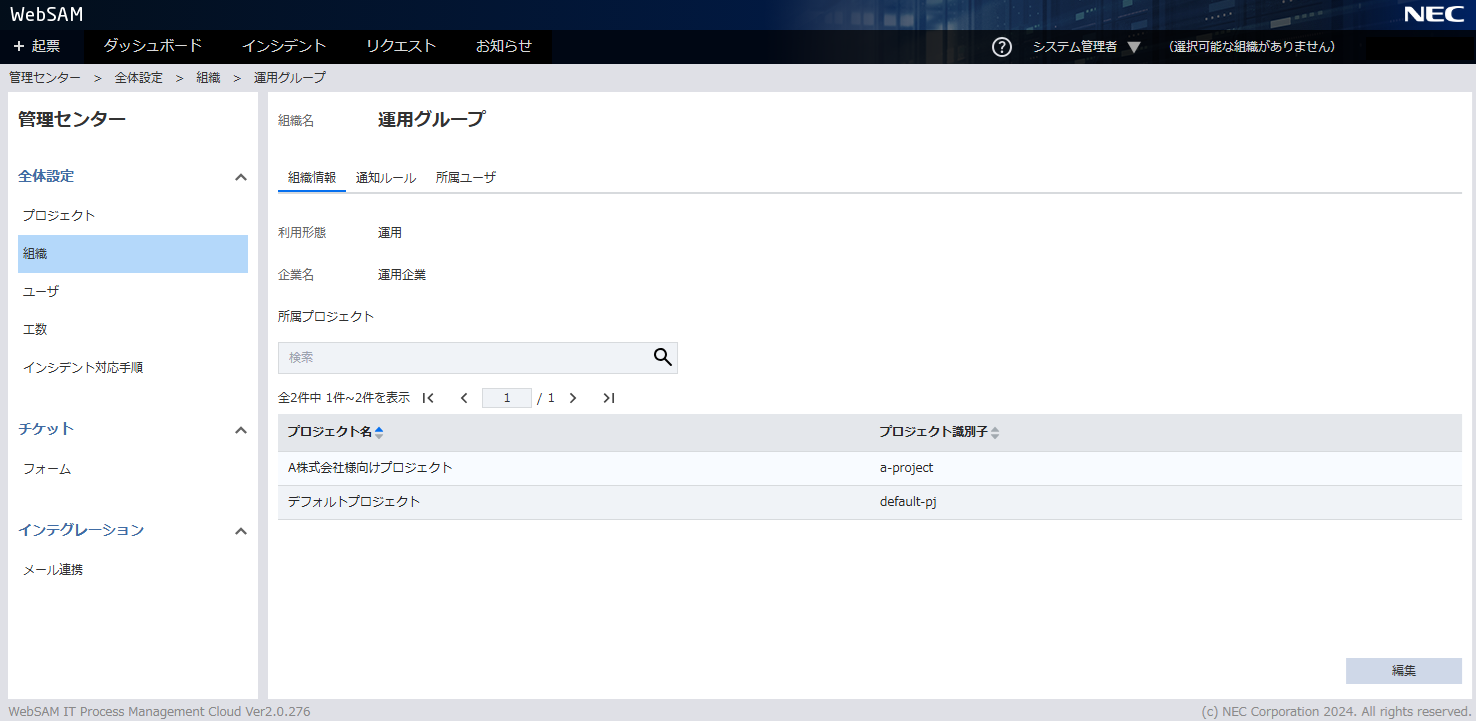This screenshot has height=721, width=1476.
Task: Collapse the 全体設定 section
Action: pyautogui.click(x=240, y=177)
